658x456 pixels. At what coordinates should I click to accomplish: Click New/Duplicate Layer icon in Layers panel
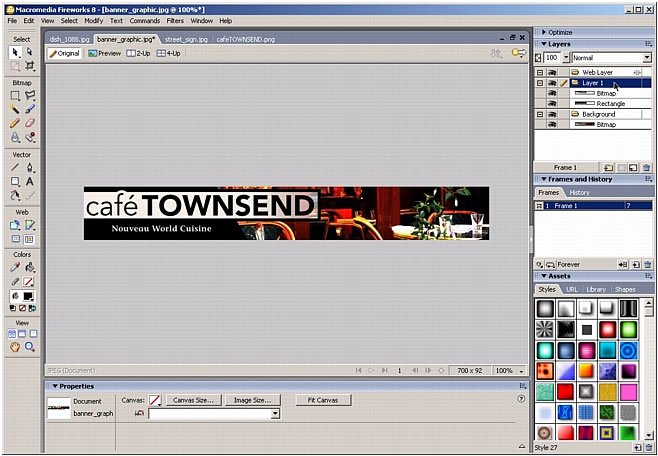608,168
